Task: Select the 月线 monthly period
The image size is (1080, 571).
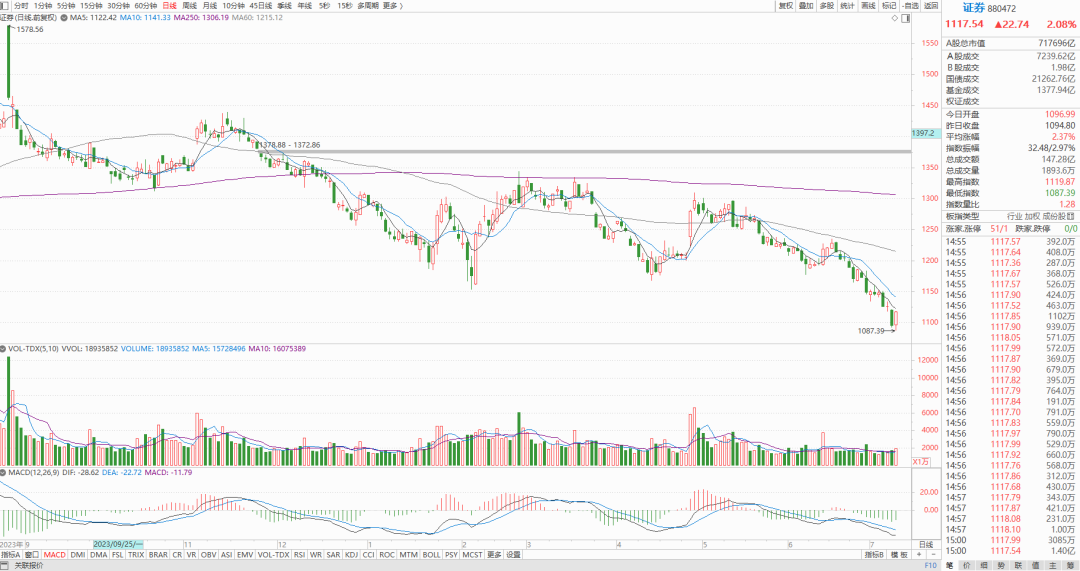Action: (x=210, y=6)
